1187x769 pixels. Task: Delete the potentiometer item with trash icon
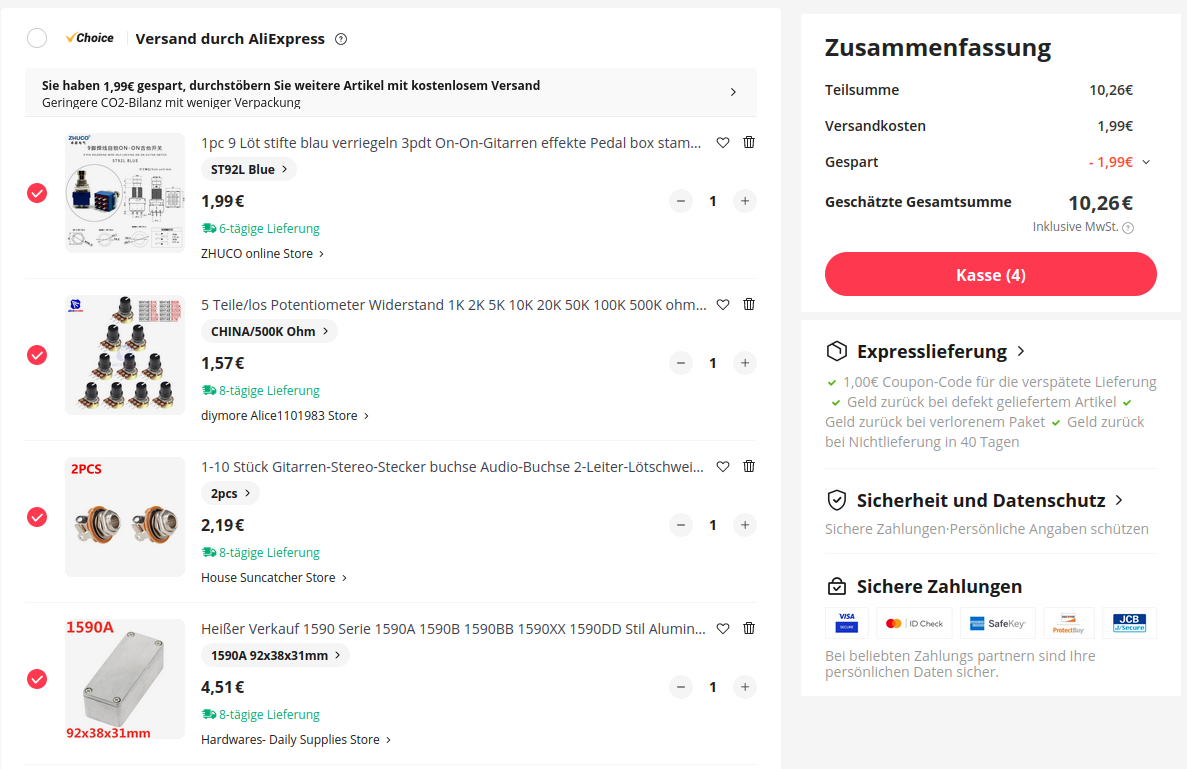click(749, 304)
